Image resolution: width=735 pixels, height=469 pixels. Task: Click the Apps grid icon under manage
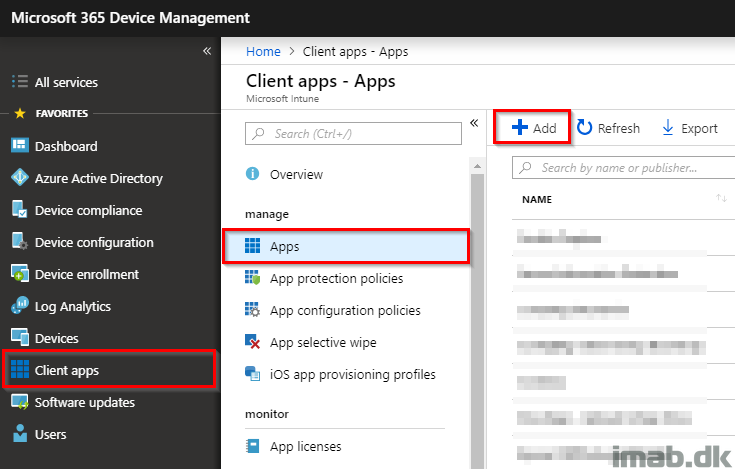click(252, 245)
